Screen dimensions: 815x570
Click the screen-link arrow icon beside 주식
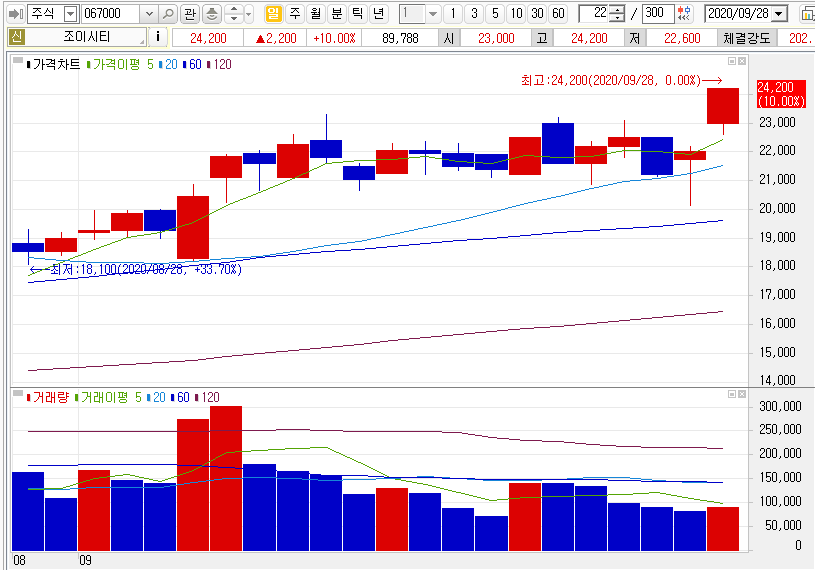point(16,14)
